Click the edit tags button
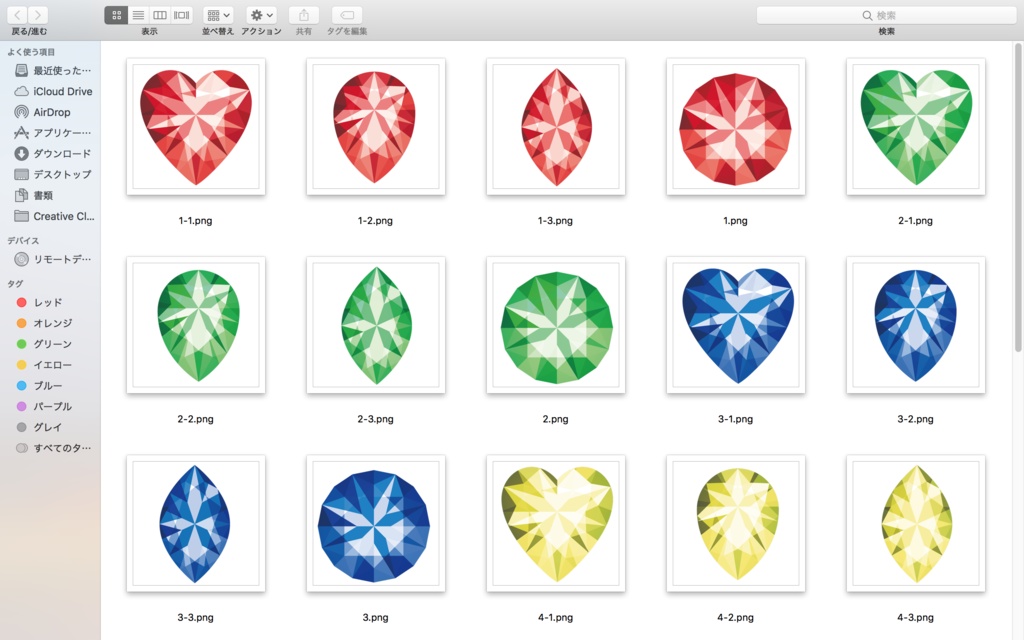The height and width of the screenshot is (640, 1024). coord(347,15)
